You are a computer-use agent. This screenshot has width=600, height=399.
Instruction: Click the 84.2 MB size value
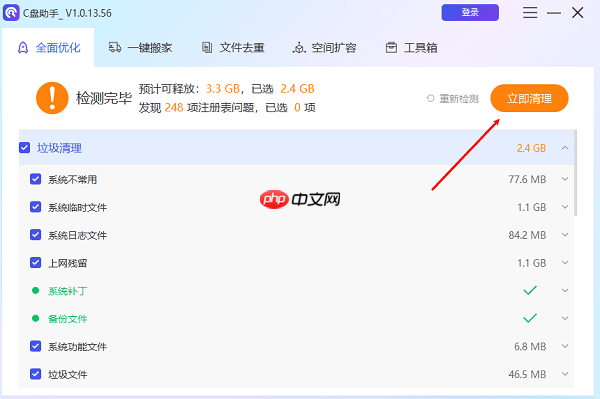[x=527, y=235]
